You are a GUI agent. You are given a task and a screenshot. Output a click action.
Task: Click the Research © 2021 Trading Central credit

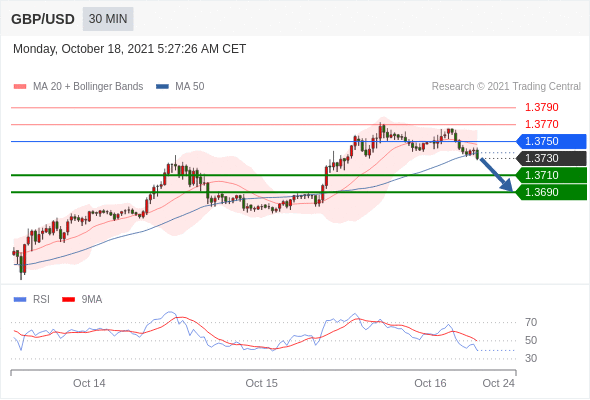point(506,87)
